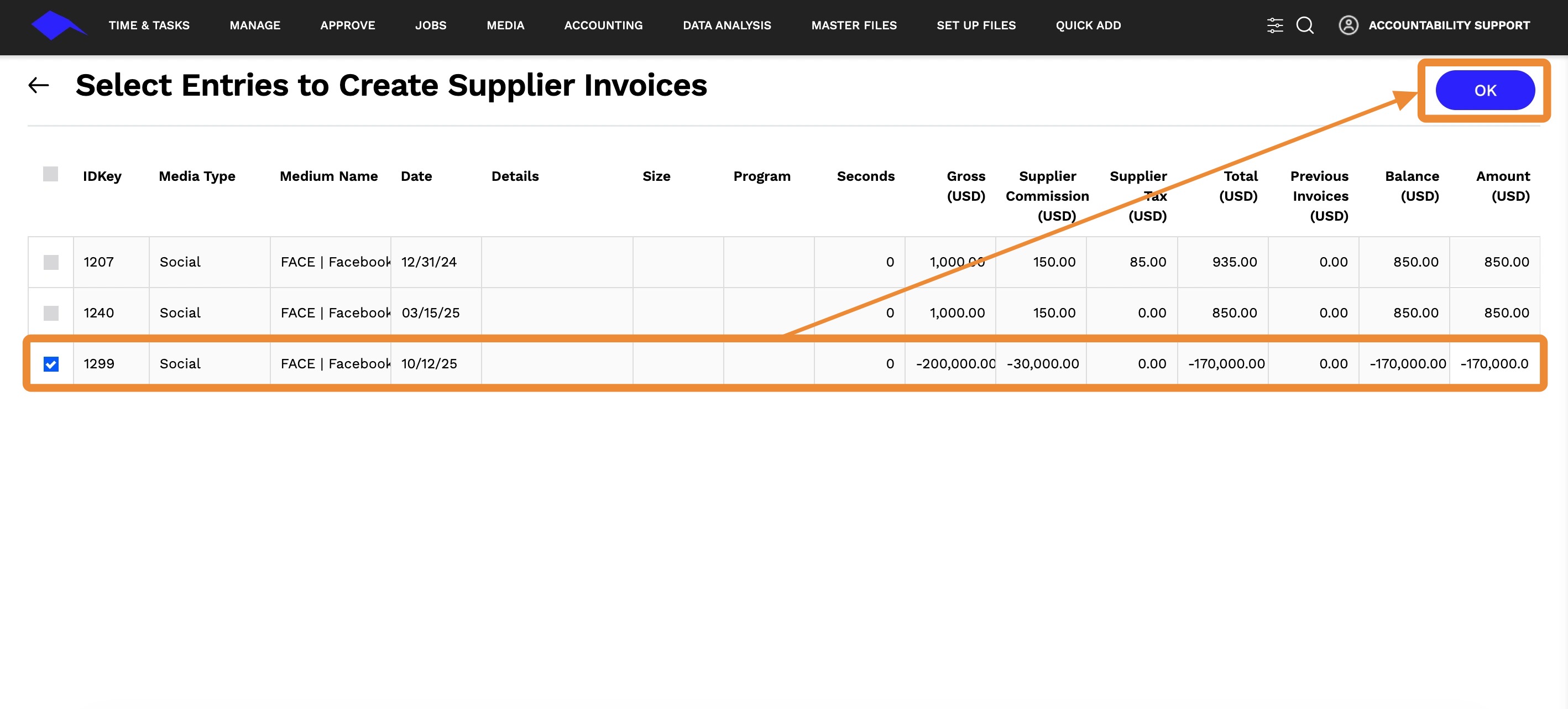Screen dimensions: 1568x709
Task: Expand the Media menu
Action: pyautogui.click(x=505, y=25)
